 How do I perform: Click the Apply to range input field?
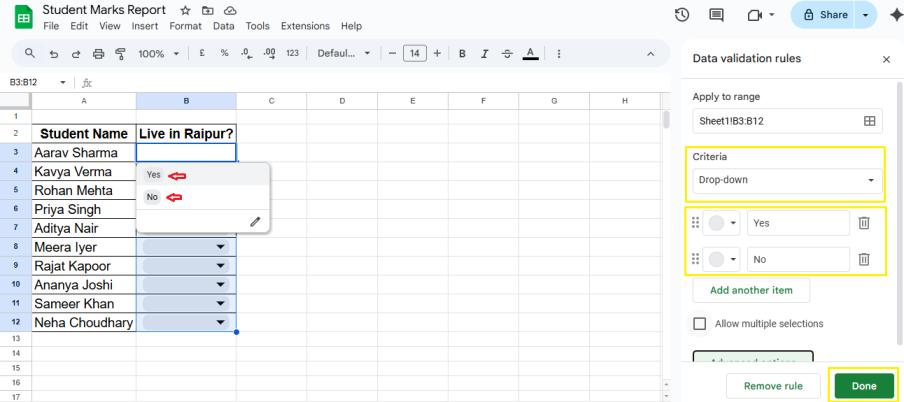(x=788, y=121)
